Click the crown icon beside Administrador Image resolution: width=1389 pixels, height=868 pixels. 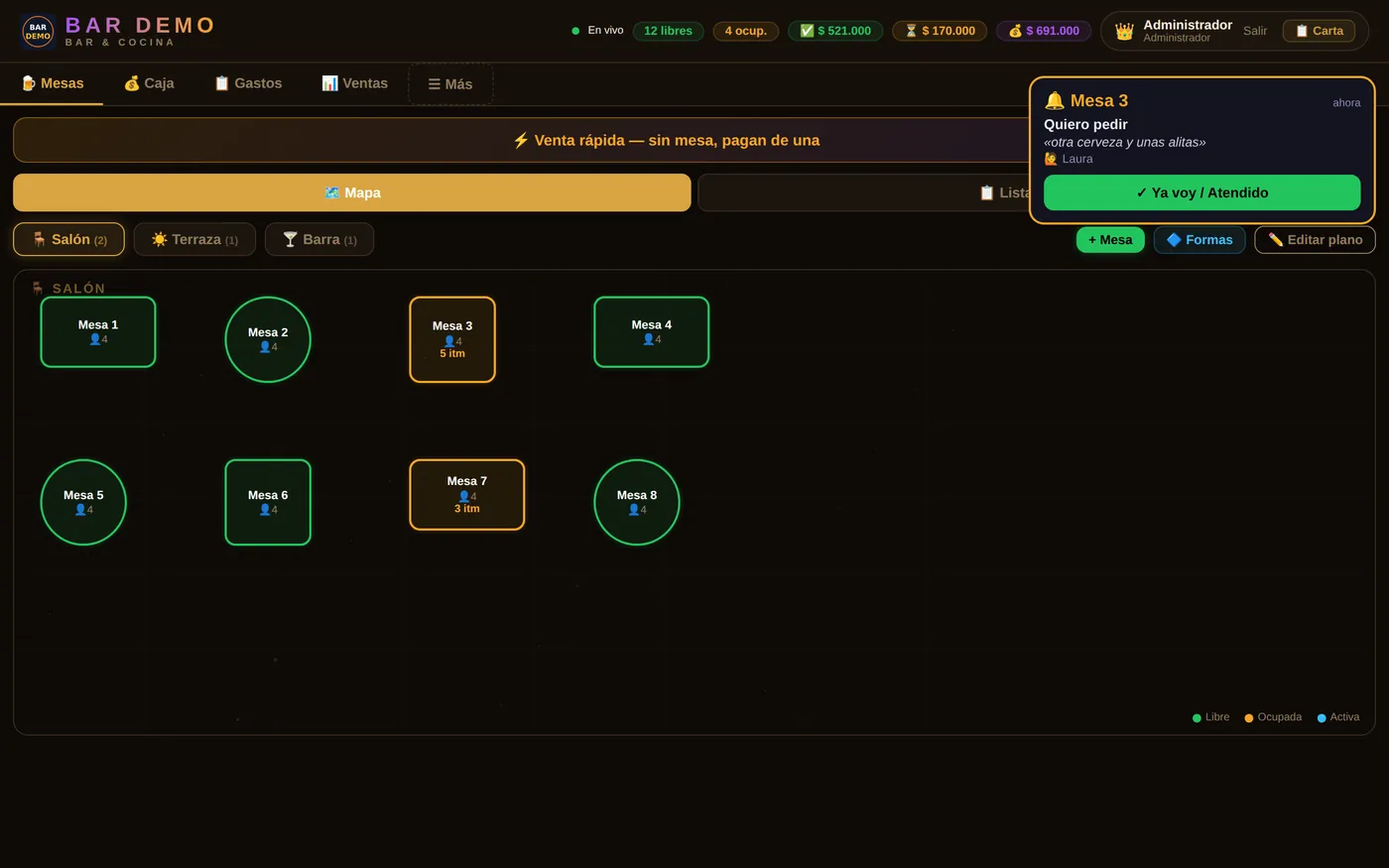point(1124,32)
